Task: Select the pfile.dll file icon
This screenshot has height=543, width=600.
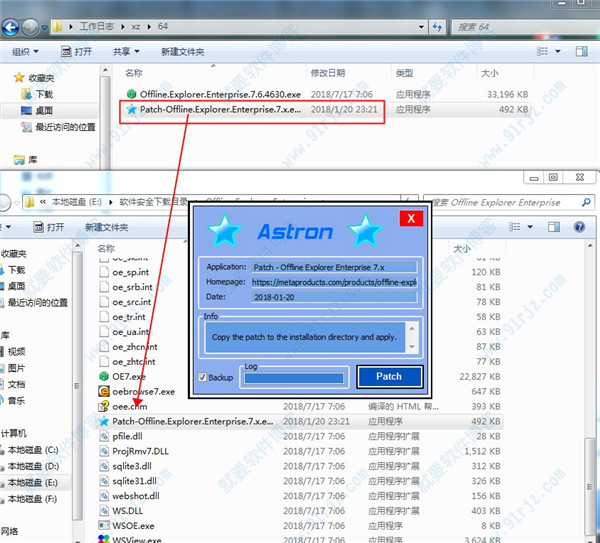Action: point(103,437)
